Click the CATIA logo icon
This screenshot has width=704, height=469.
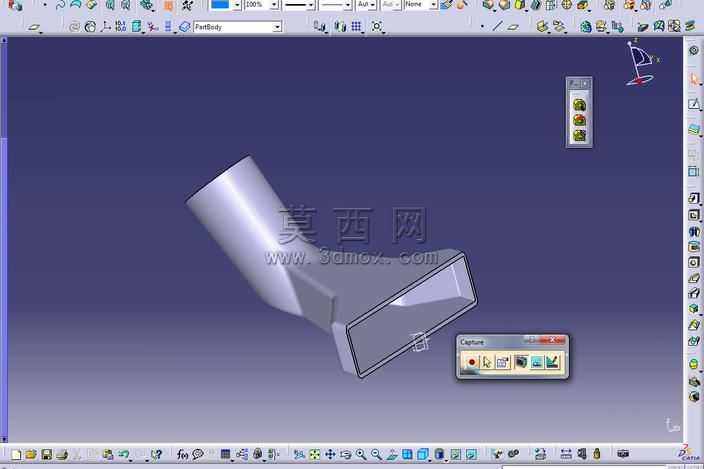pyautogui.click(x=689, y=452)
